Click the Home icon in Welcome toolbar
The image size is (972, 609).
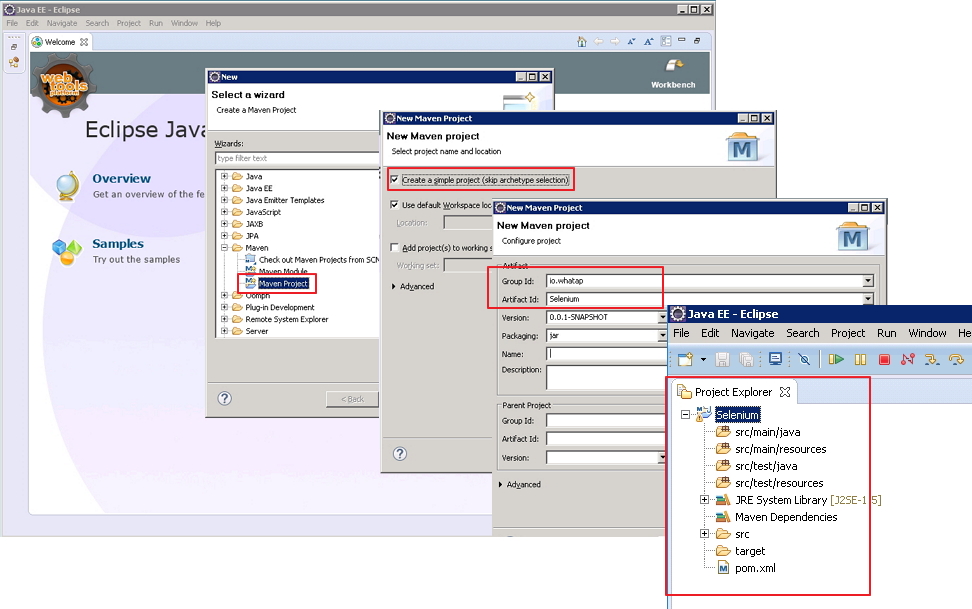coord(582,42)
